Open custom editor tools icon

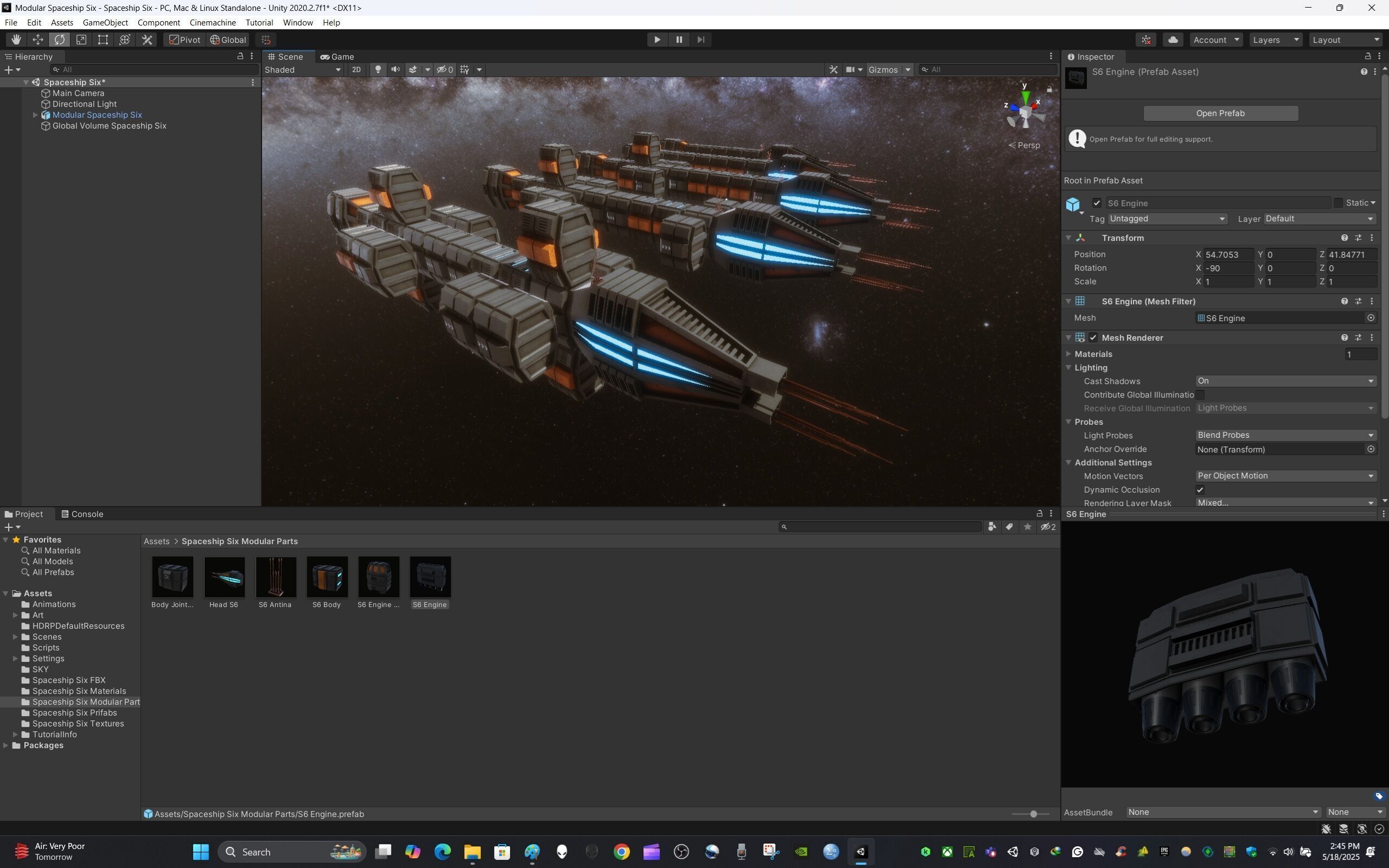(x=147, y=40)
